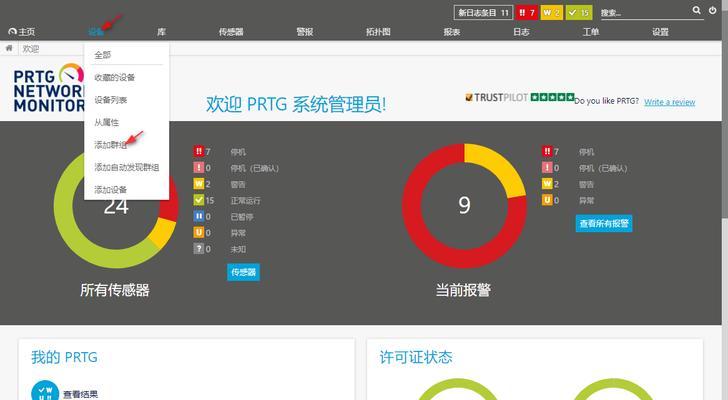Viewport: 728px width, 400px height.
Task: Click green up sensors badge 15
Action: (578, 13)
